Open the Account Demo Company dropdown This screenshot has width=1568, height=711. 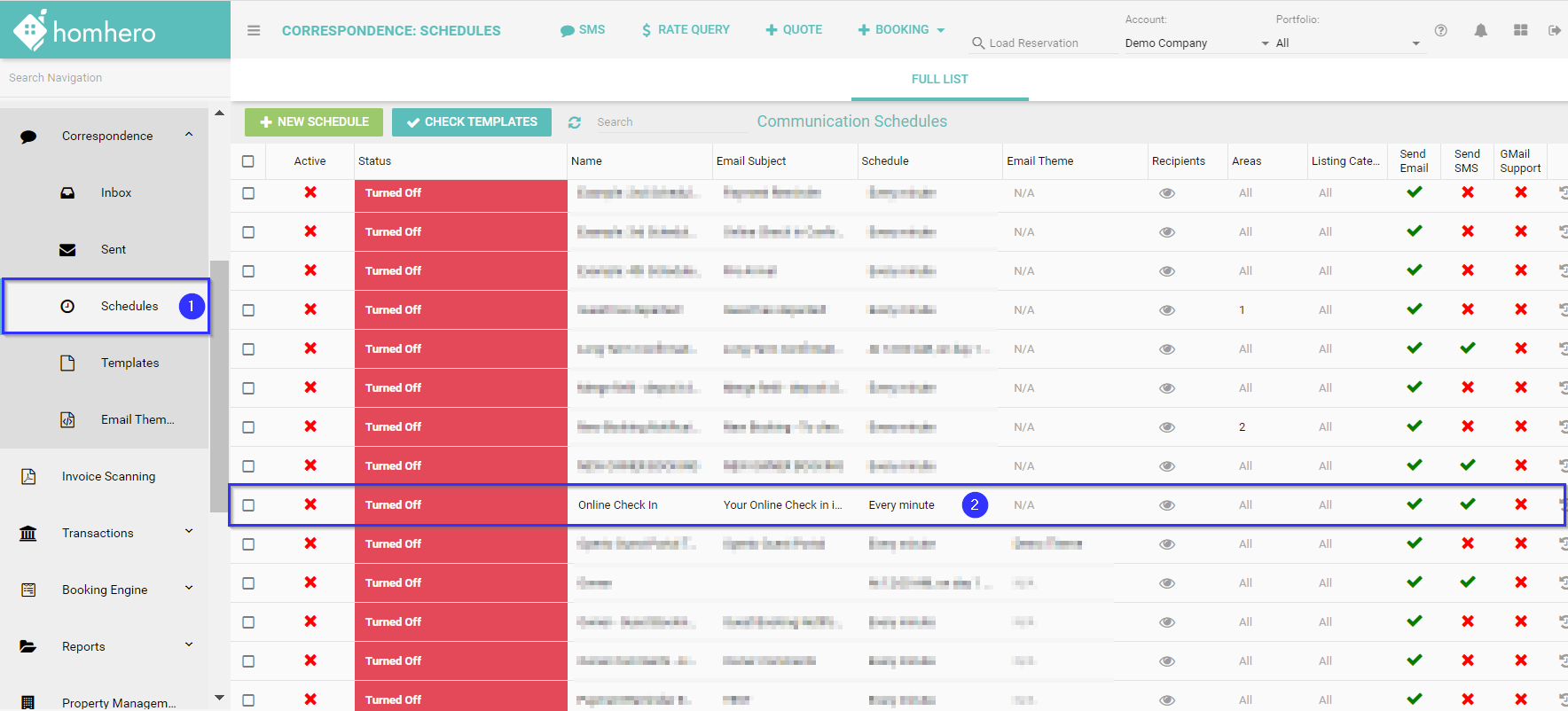point(1196,43)
